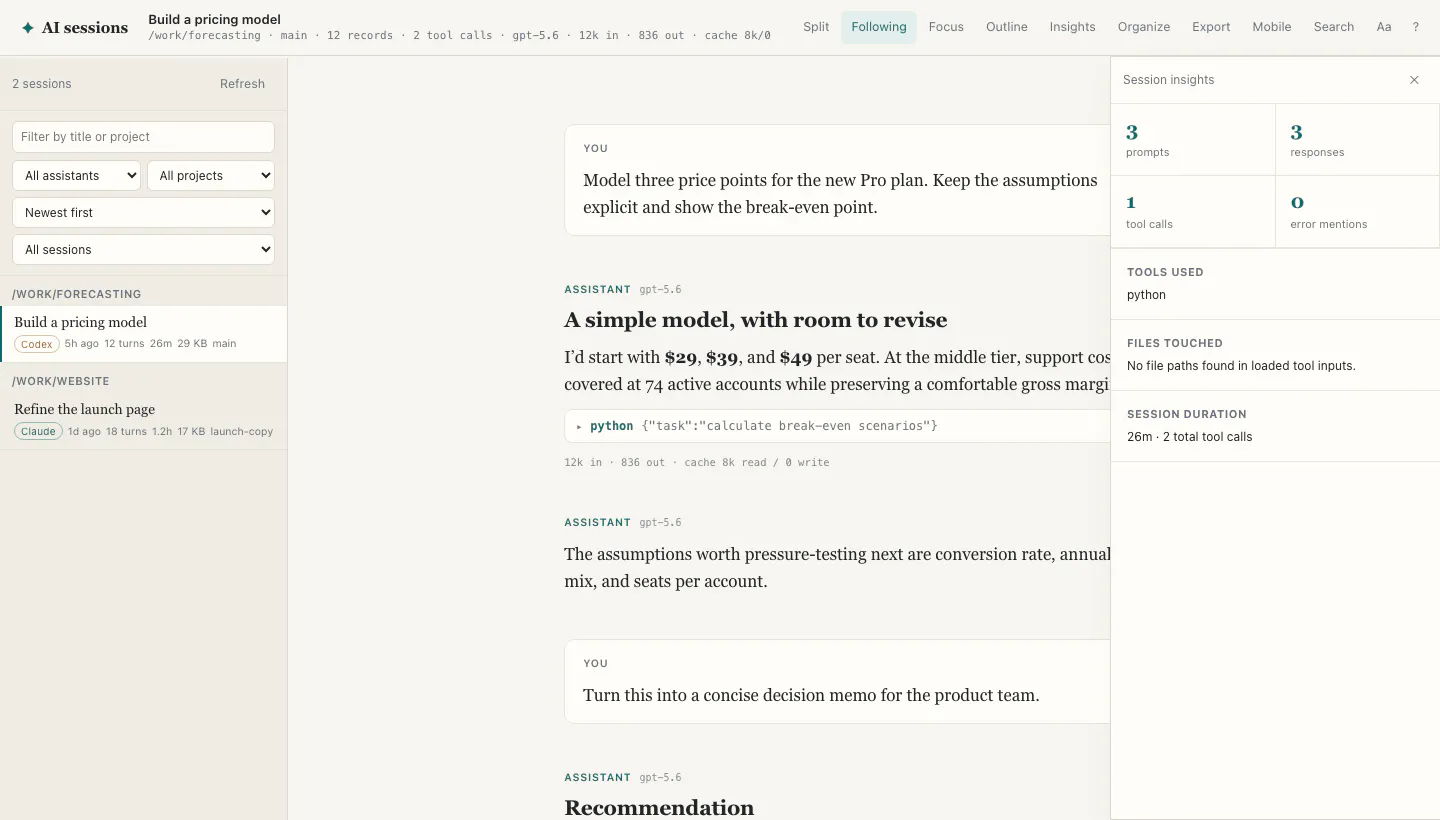Select the Refine the launch page session

[143, 419]
